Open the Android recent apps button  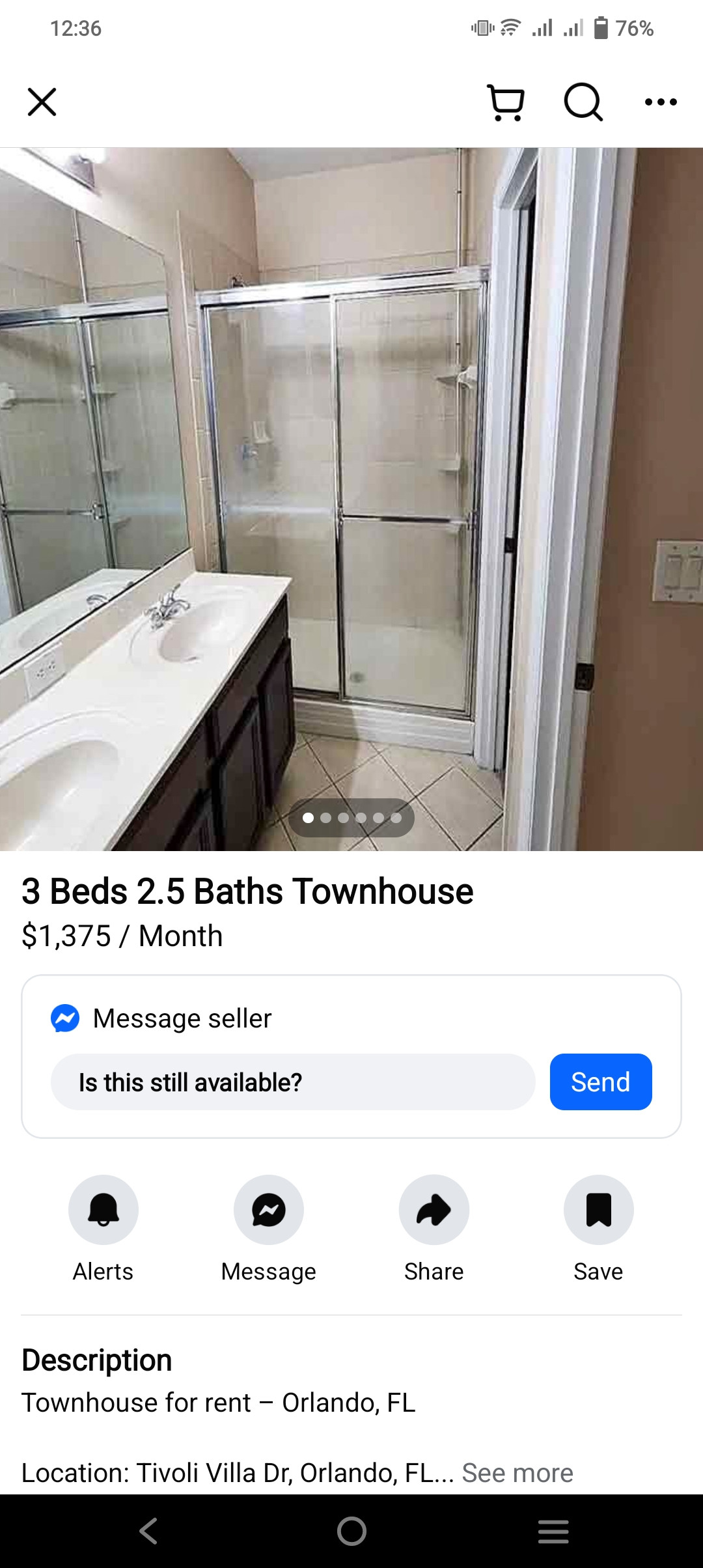pos(554,1531)
